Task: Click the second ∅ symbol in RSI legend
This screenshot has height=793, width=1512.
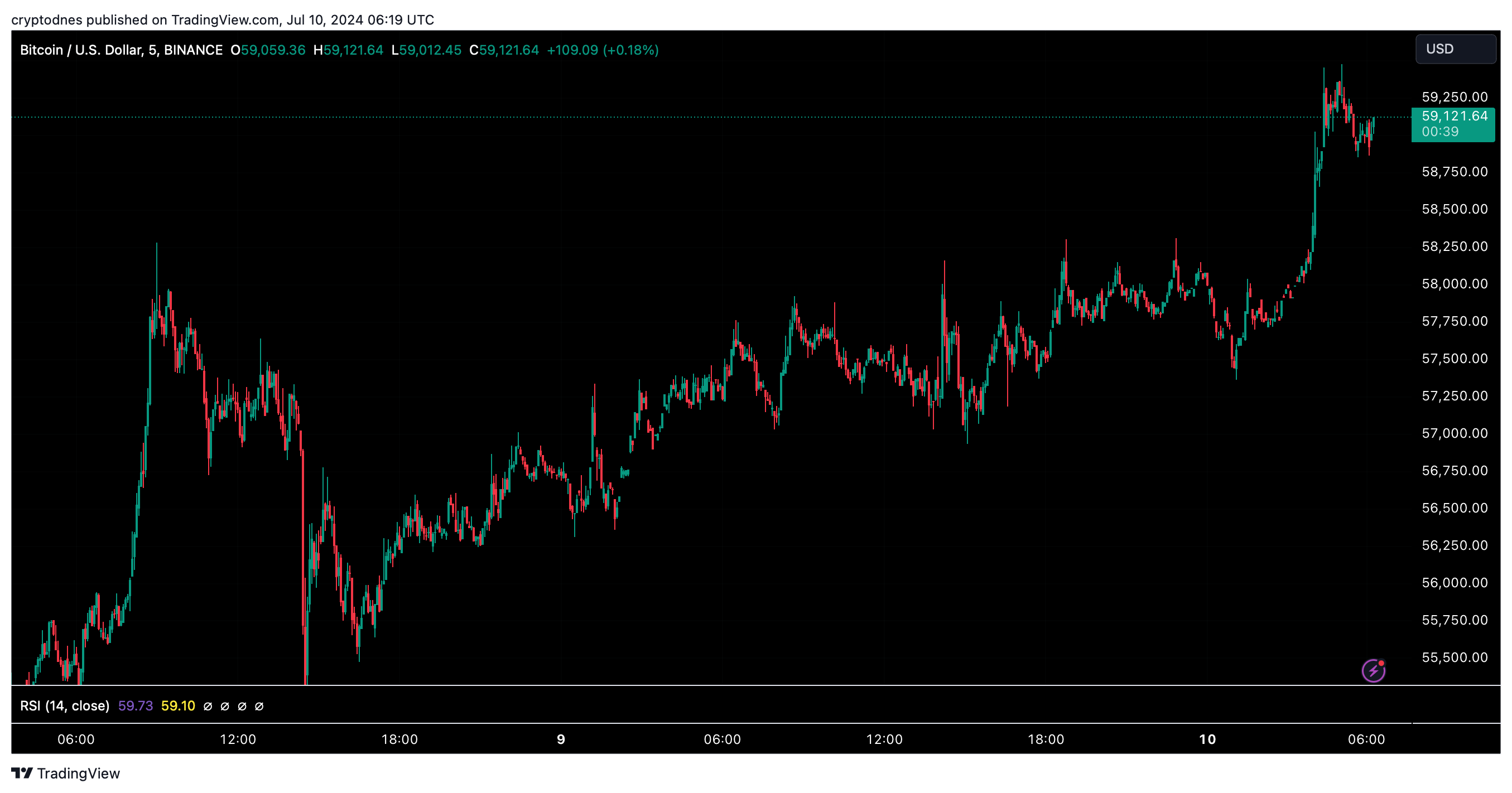Action: [225, 706]
